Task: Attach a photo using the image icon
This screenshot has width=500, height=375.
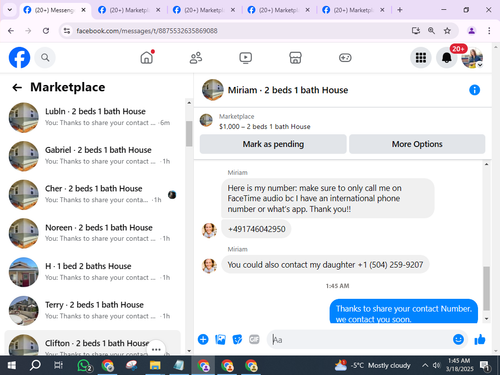Action: [220, 339]
